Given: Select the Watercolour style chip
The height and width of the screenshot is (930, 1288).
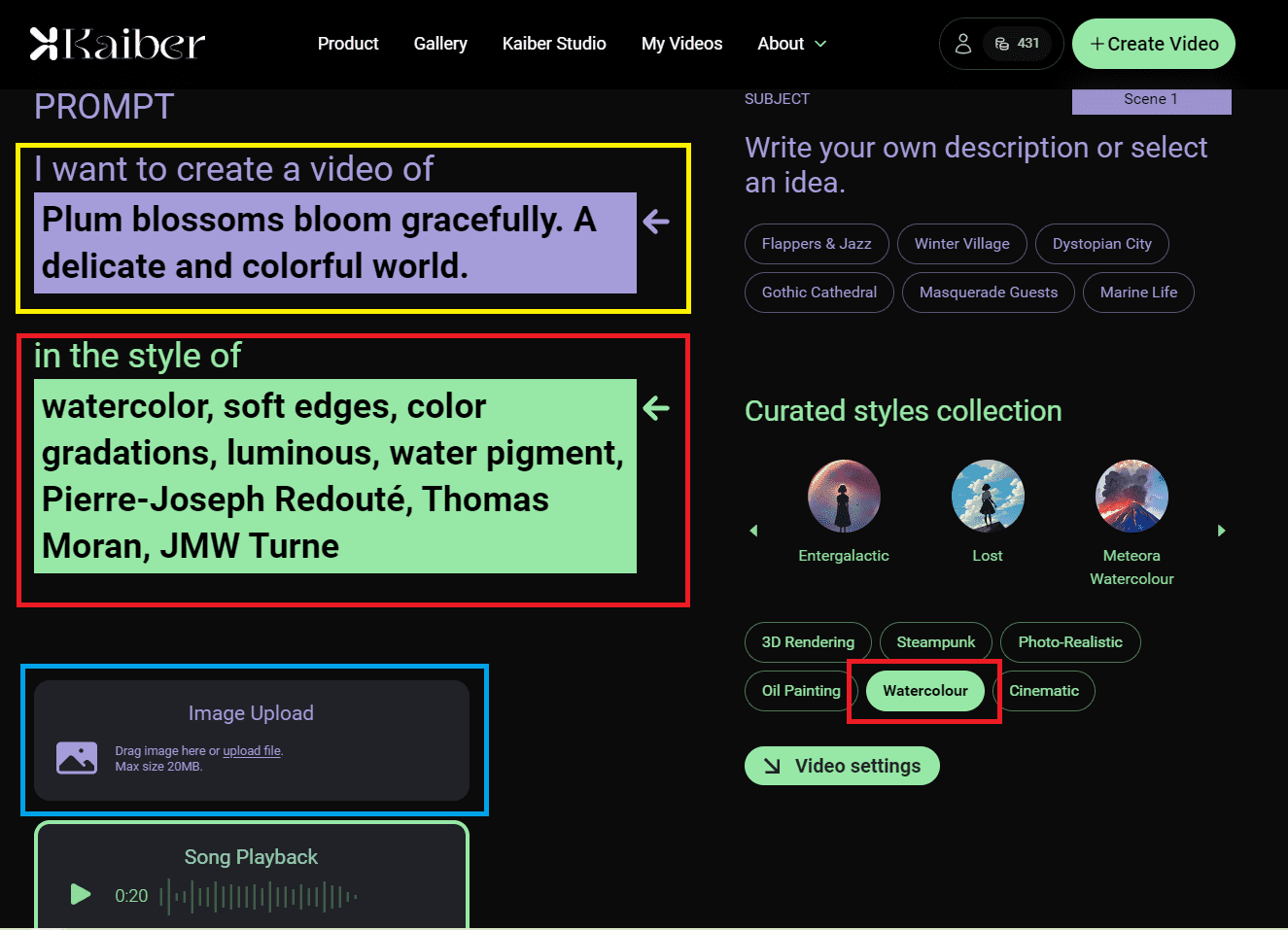Looking at the screenshot, I should click(x=924, y=691).
